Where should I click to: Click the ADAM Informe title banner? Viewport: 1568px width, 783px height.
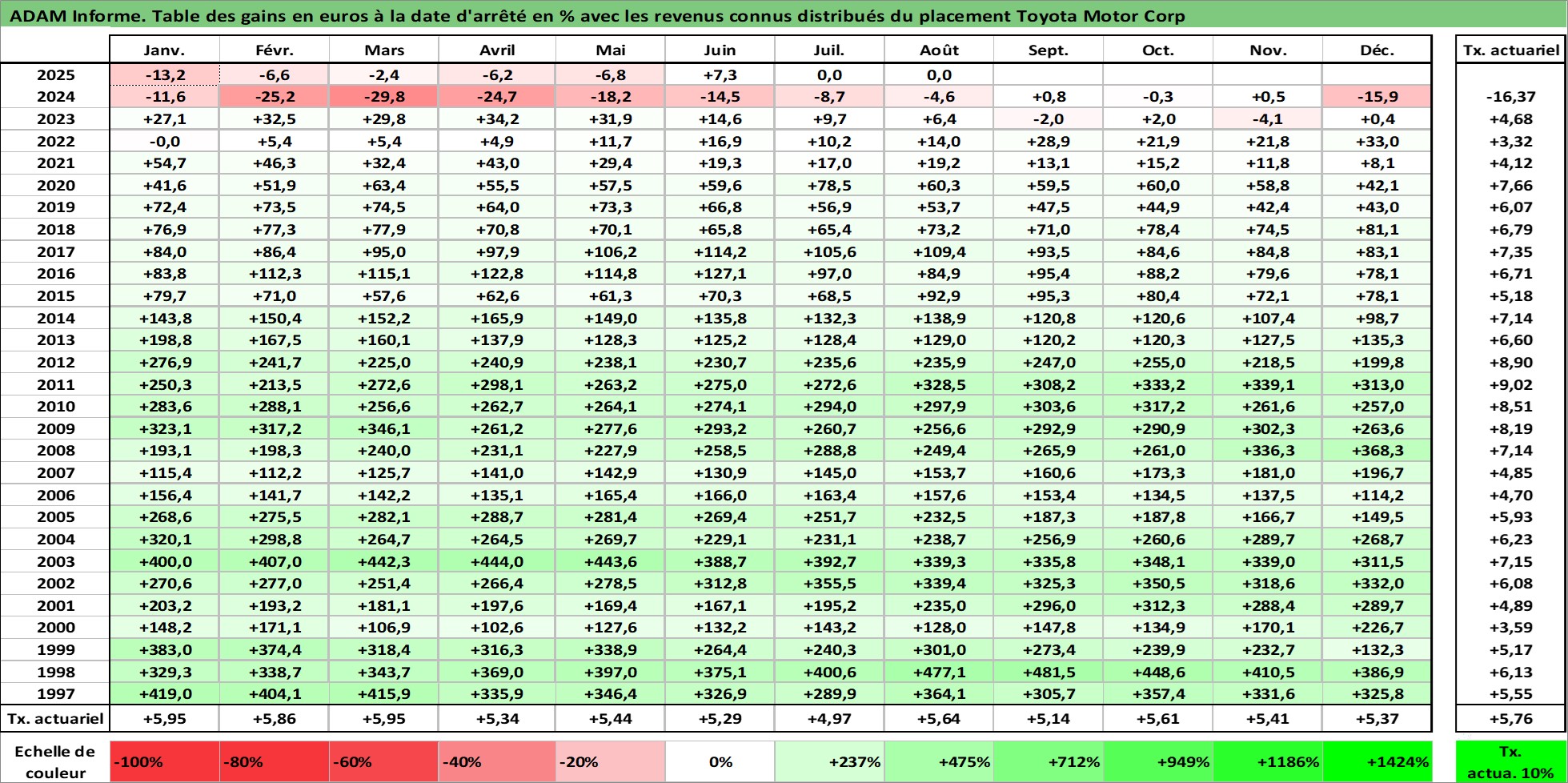(784, 15)
